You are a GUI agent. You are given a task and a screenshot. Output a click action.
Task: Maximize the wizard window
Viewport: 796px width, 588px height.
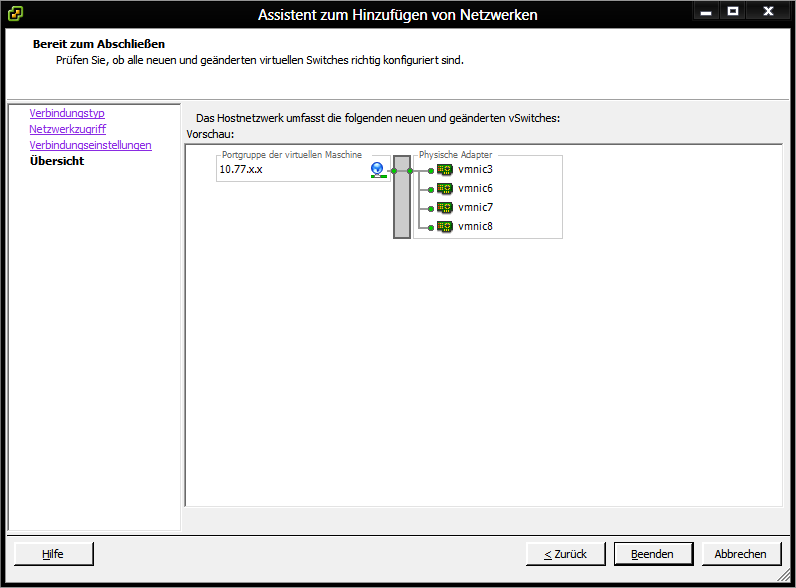coord(733,11)
